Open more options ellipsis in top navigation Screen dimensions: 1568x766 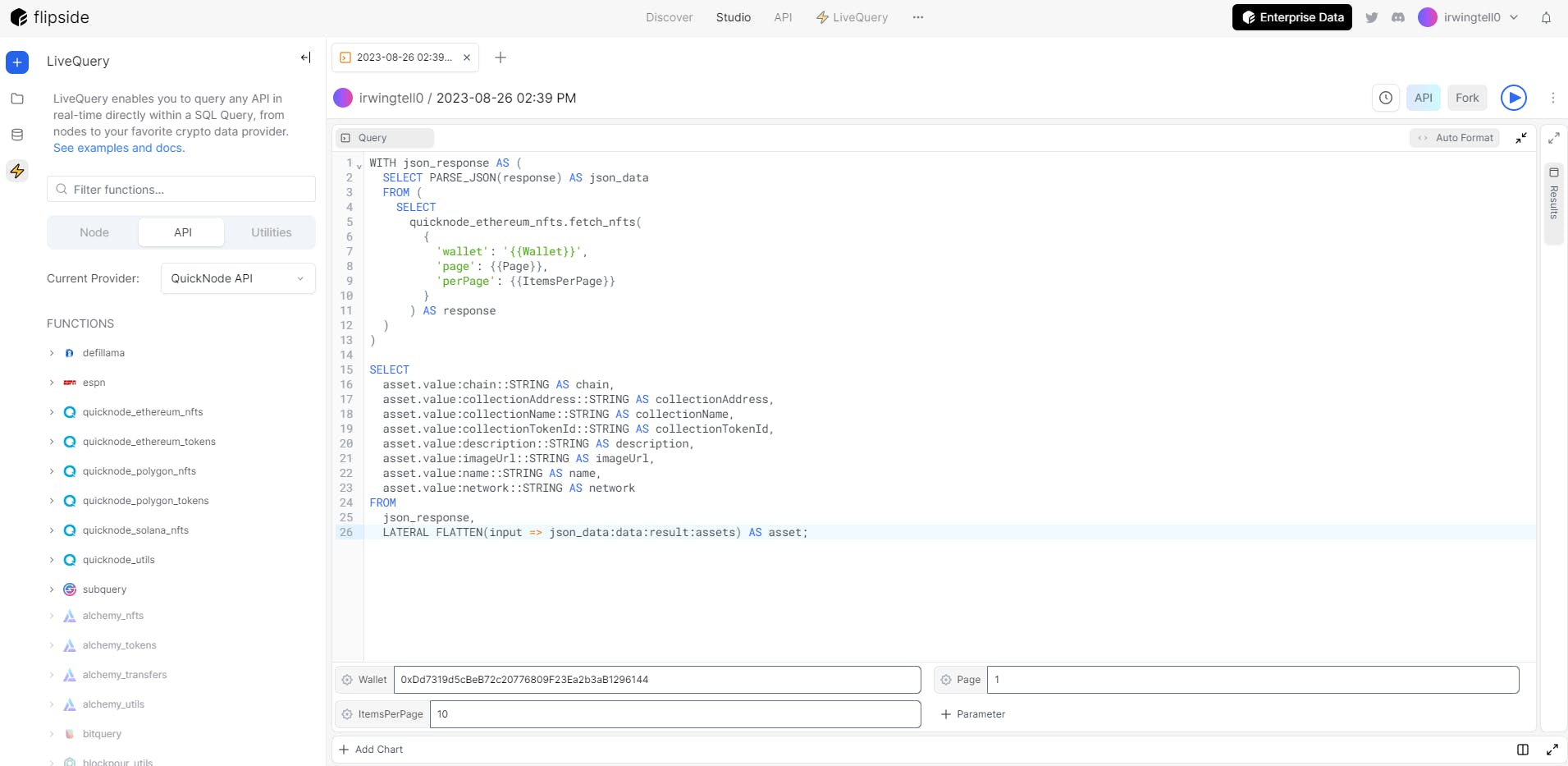point(918,17)
